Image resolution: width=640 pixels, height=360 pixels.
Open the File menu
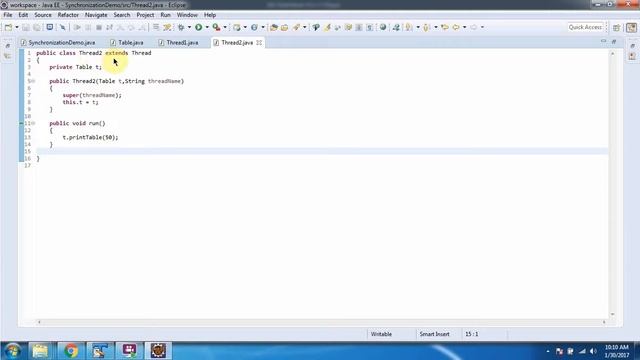8,15
